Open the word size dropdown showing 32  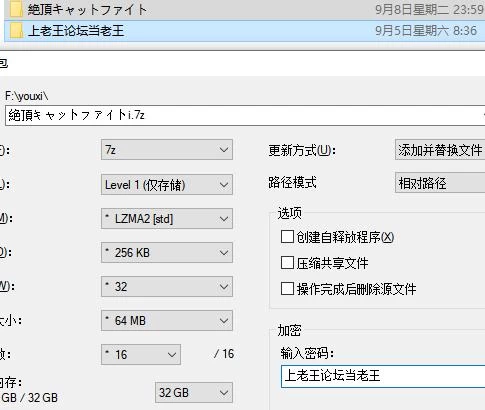click(x=167, y=287)
